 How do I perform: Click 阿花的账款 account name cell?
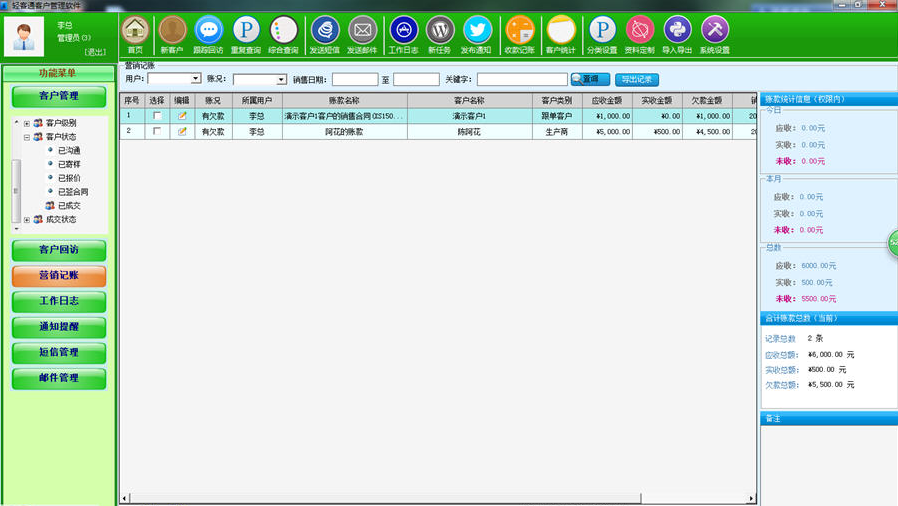click(x=345, y=132)
